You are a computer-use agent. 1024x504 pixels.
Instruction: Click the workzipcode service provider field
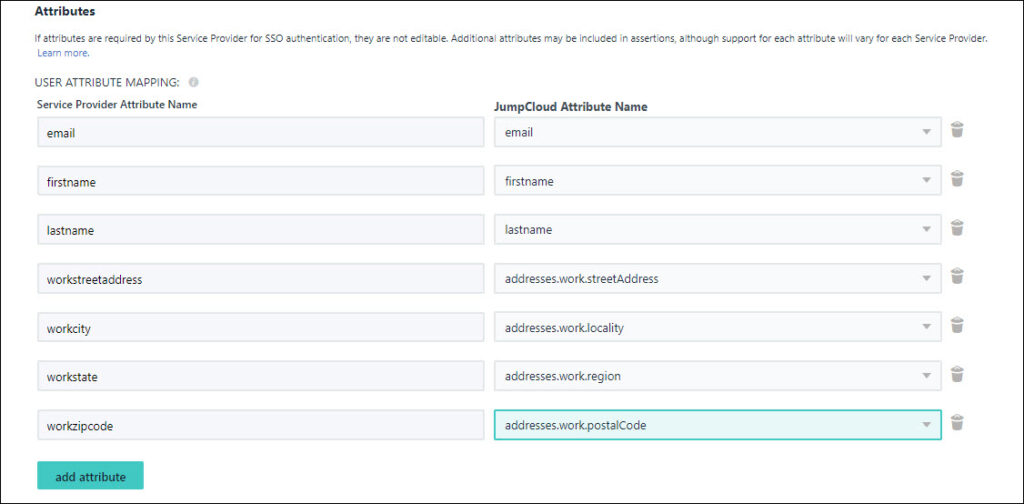[260, 425]
